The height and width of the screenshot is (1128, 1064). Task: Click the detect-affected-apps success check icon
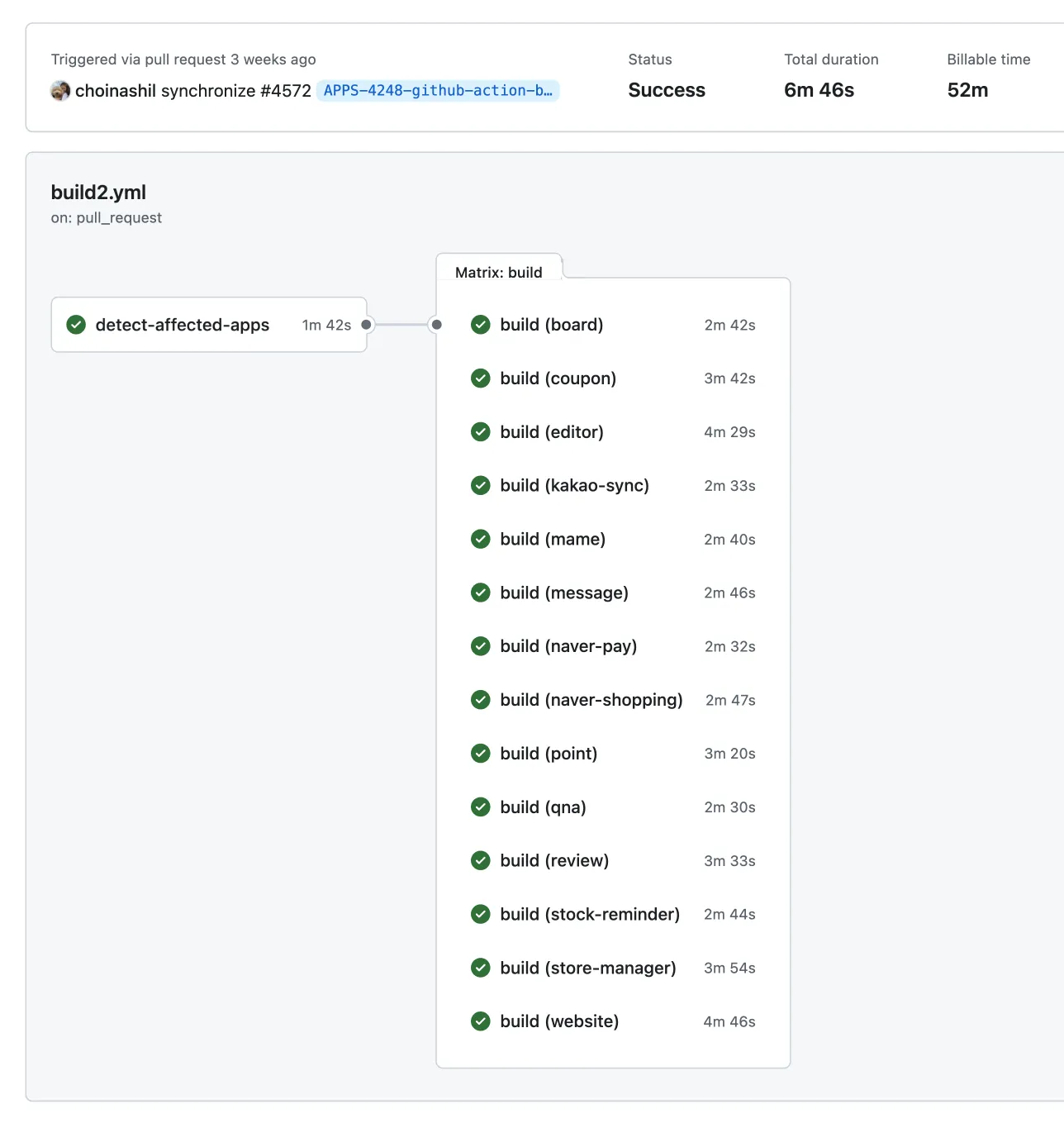(76, 325)
